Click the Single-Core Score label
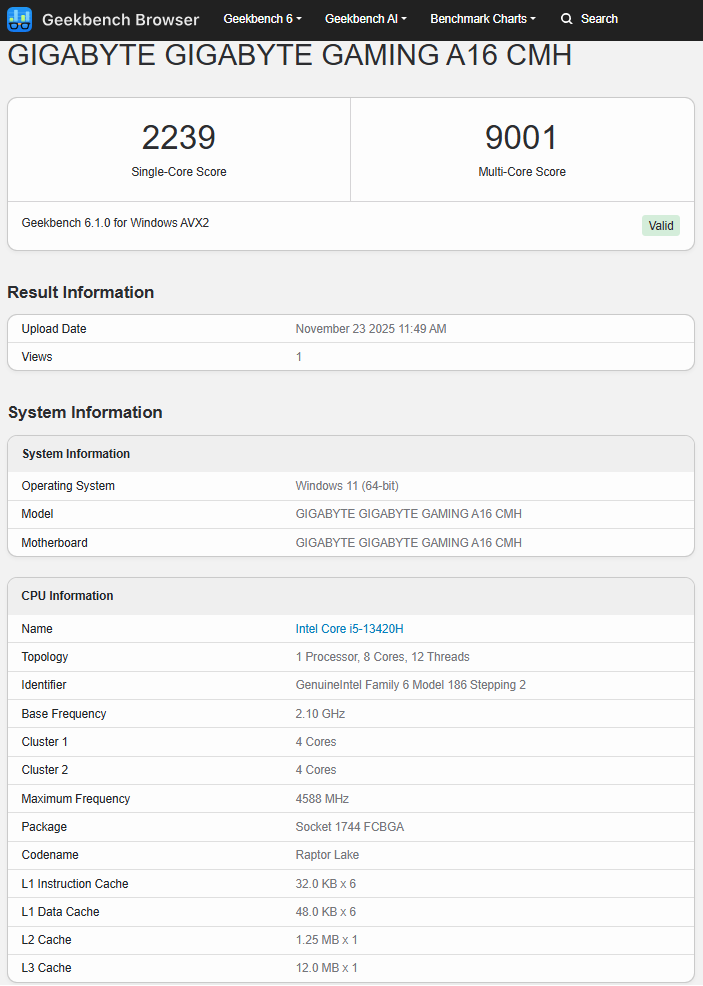 click(179, 172)
